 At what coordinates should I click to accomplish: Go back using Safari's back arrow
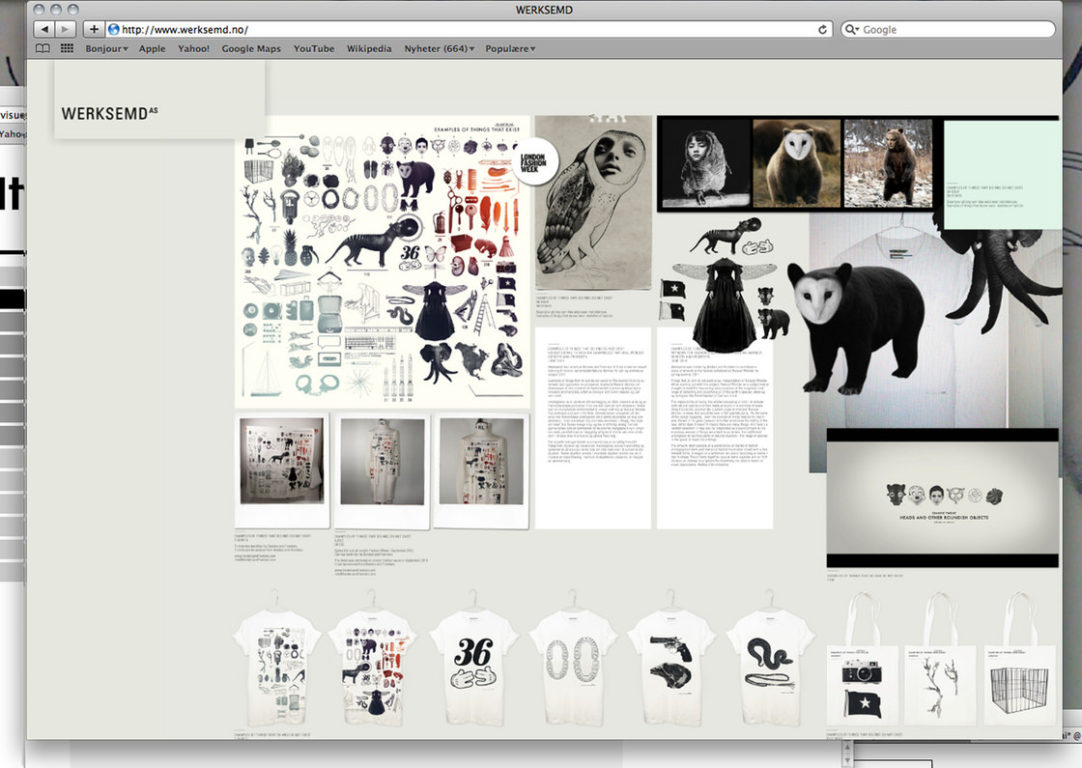[x=44, y=29]
